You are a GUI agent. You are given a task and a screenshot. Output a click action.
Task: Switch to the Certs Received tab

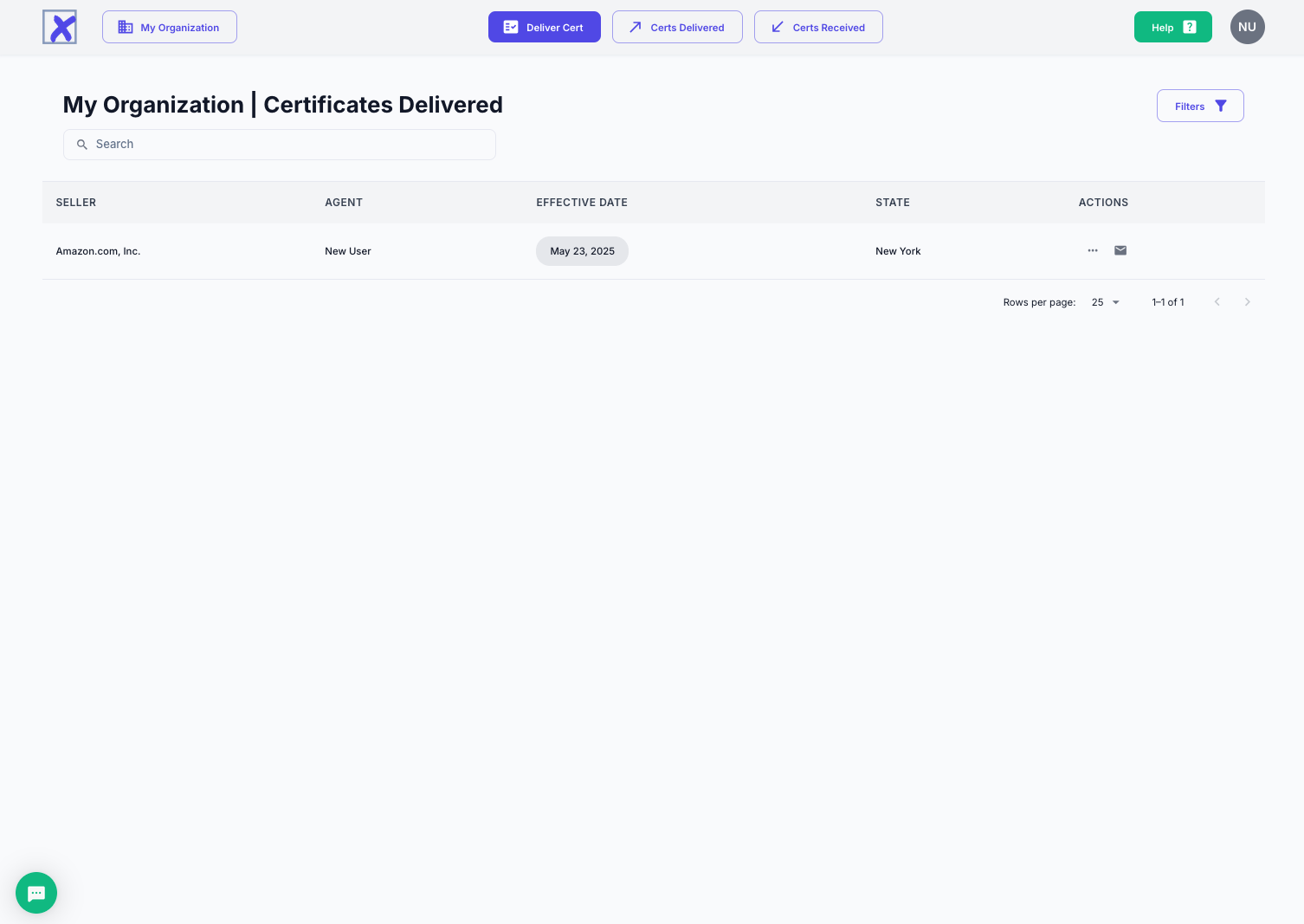(818, 27)
